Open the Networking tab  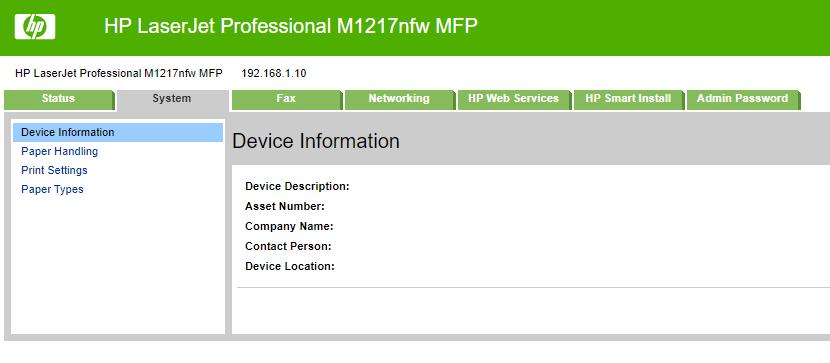tap(399, 99)
